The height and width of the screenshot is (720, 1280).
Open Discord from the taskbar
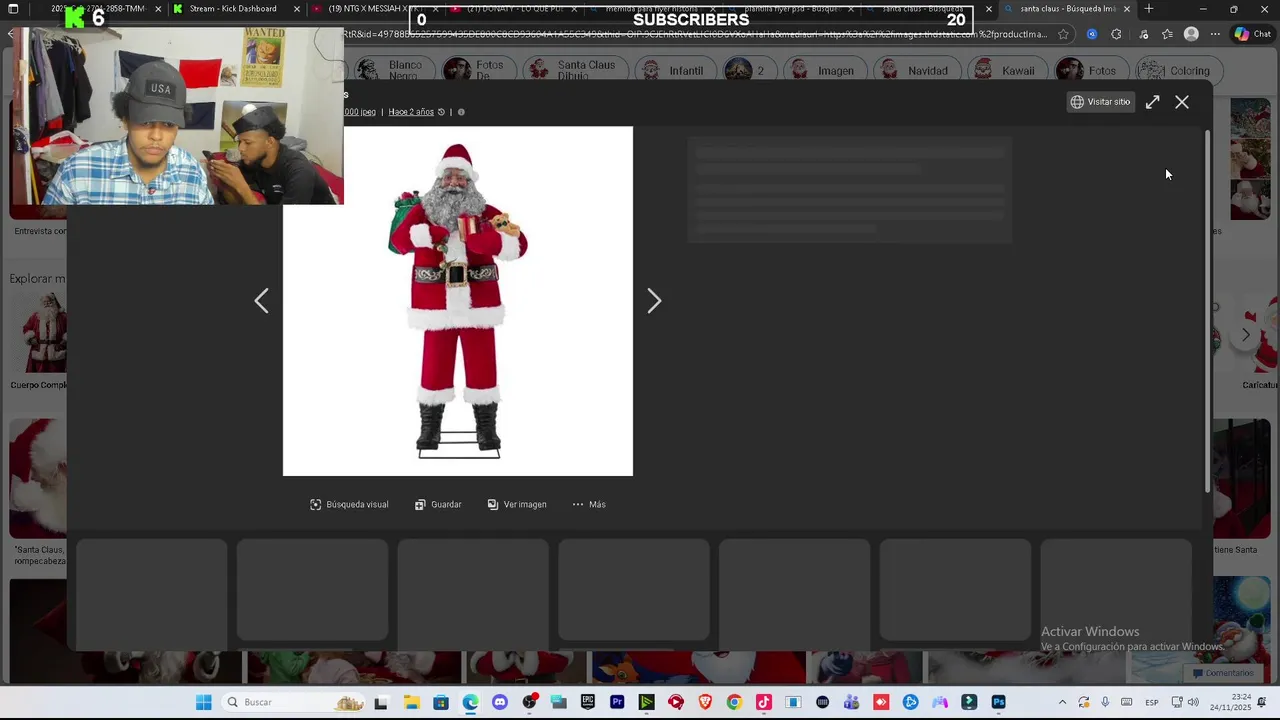coord(500,702)
